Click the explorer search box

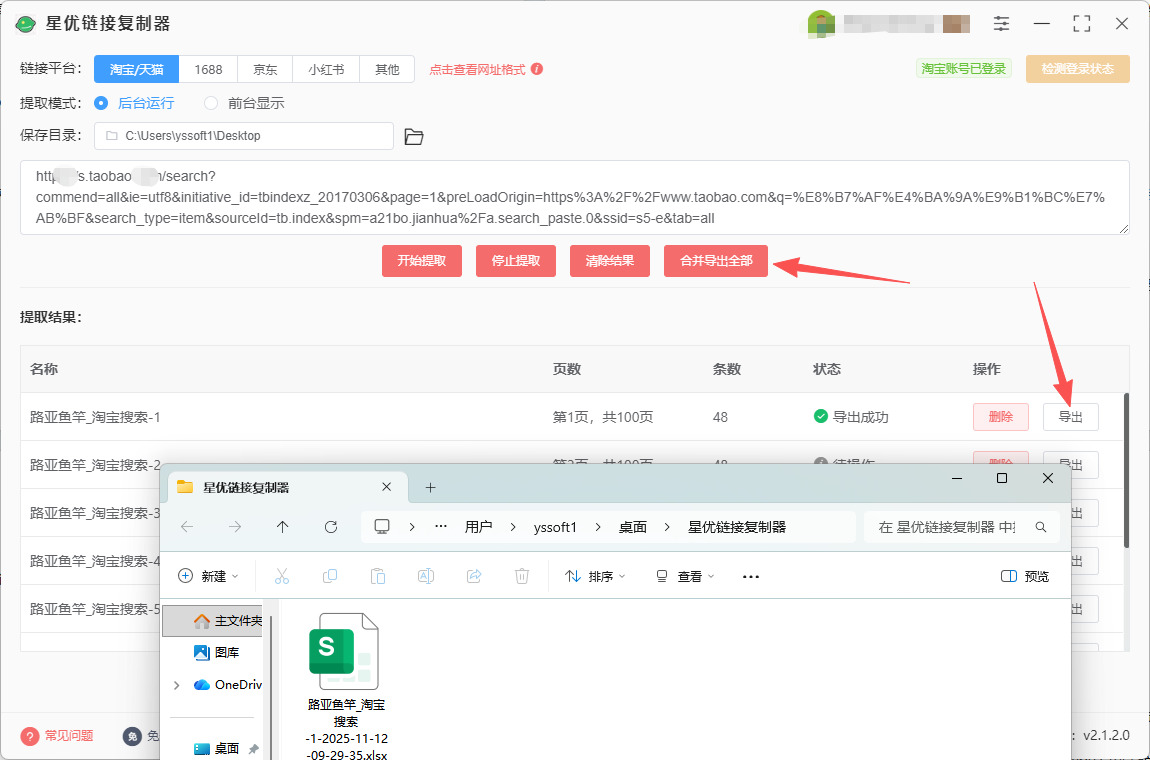pos(962,527)
